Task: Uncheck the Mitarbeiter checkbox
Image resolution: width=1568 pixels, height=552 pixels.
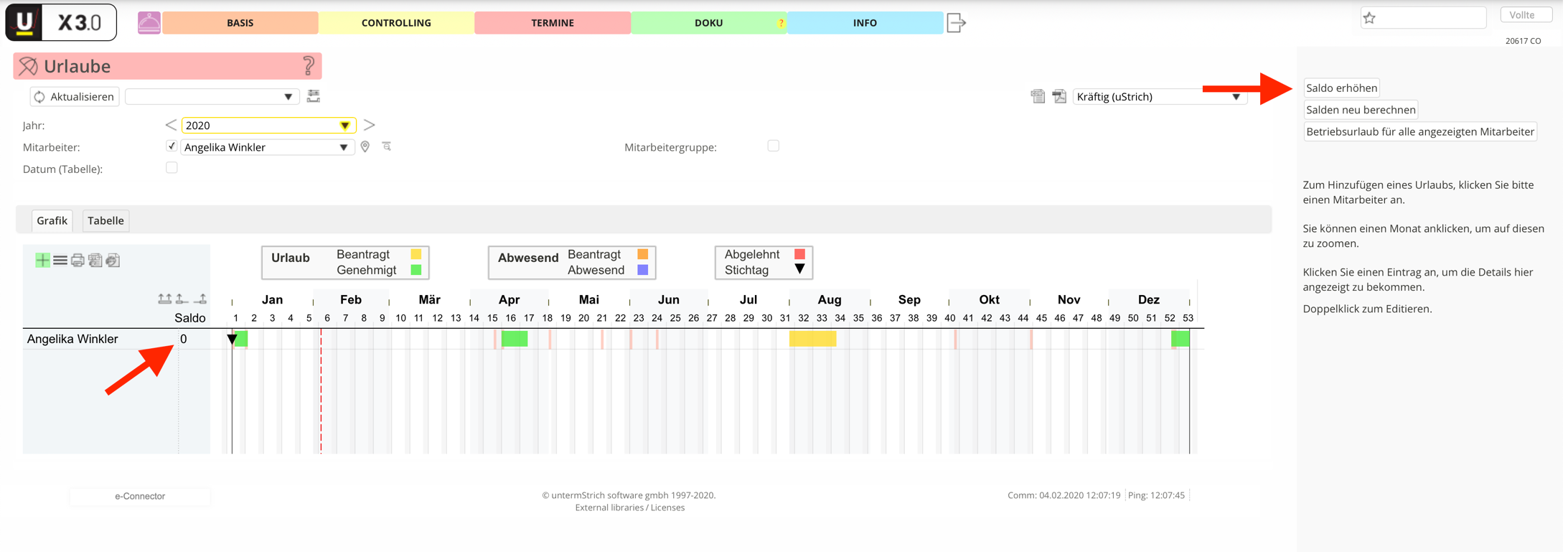Action: [x=172, y=146]
